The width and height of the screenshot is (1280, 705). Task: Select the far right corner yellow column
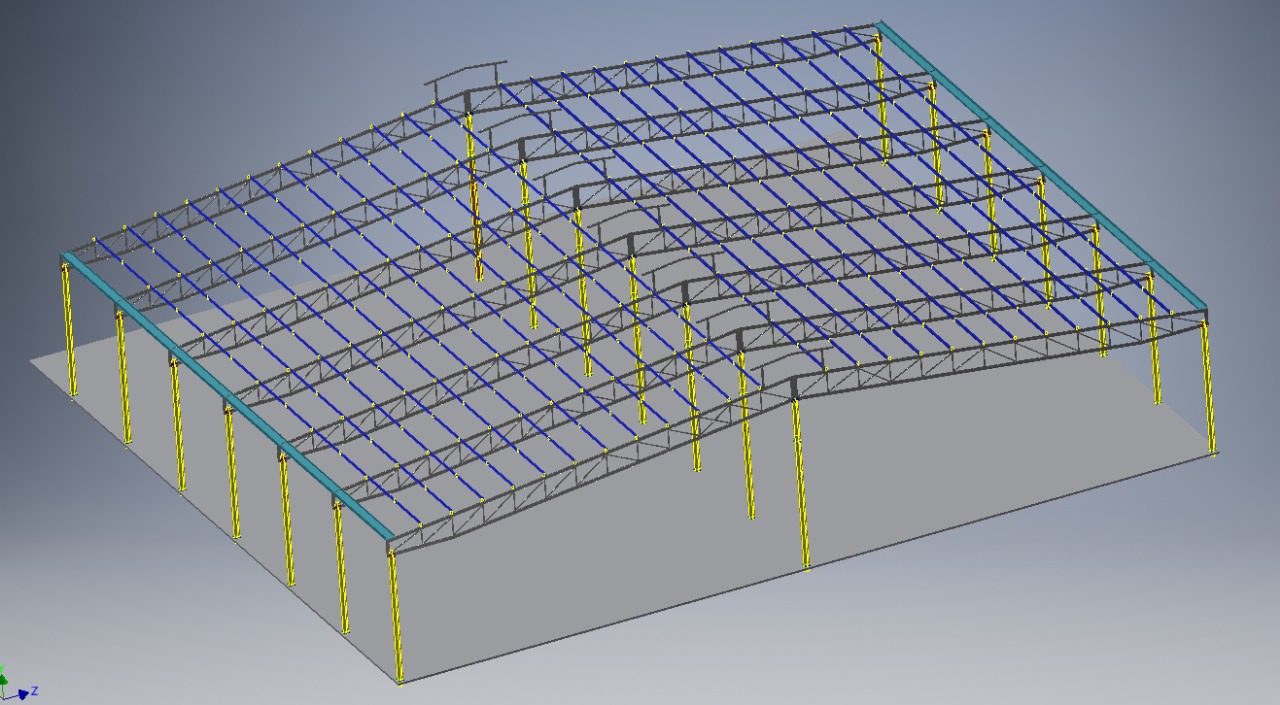tap(1209, 390)
